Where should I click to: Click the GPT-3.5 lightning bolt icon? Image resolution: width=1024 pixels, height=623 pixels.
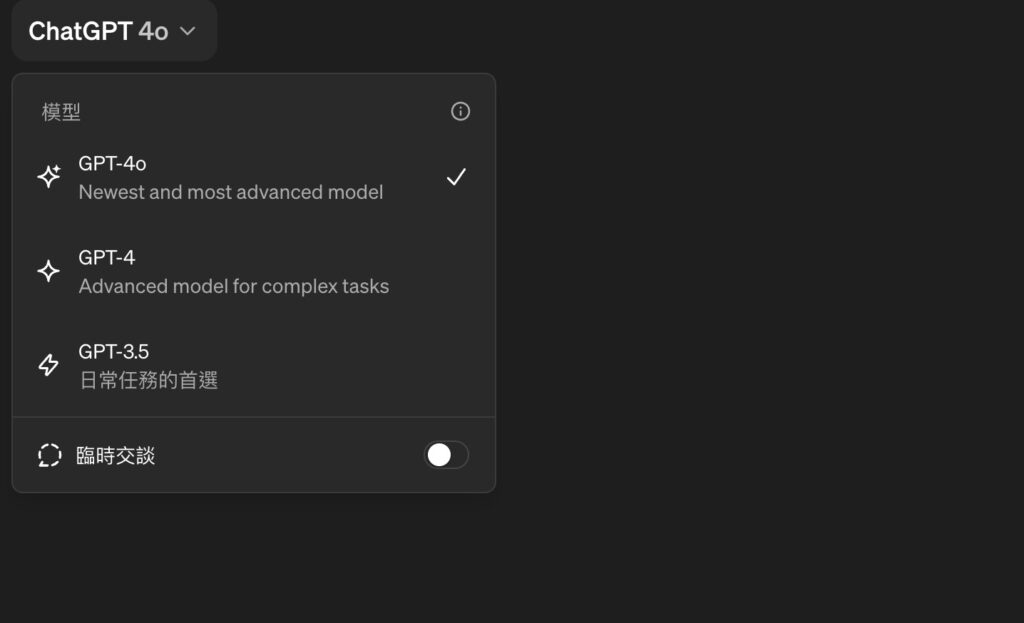tap(49, 364)
